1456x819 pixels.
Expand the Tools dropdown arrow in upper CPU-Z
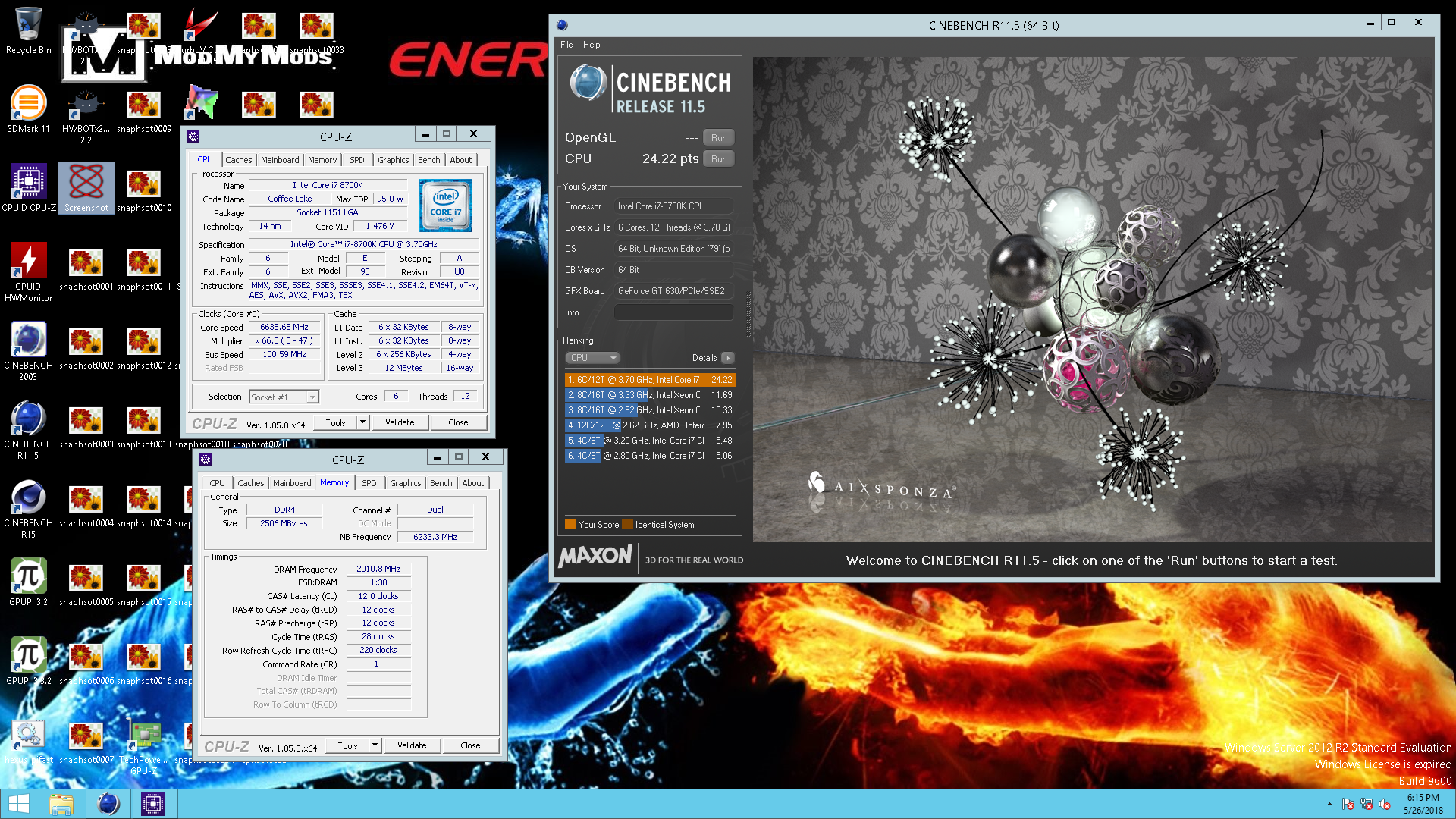pyautogui.click(x=362, y=422)
